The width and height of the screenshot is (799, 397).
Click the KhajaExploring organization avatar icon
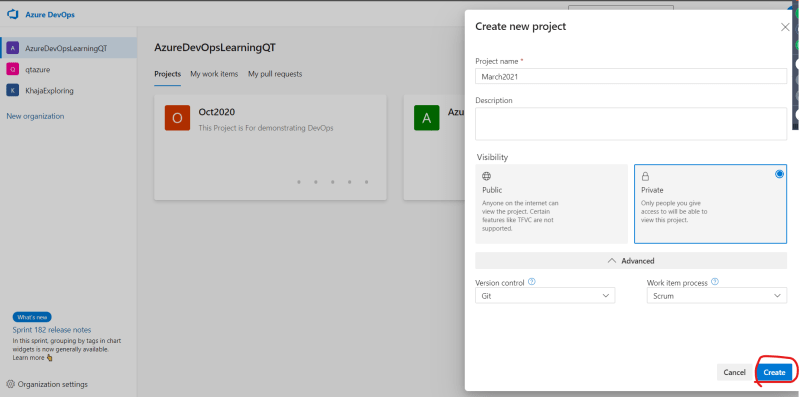(13, 91)
